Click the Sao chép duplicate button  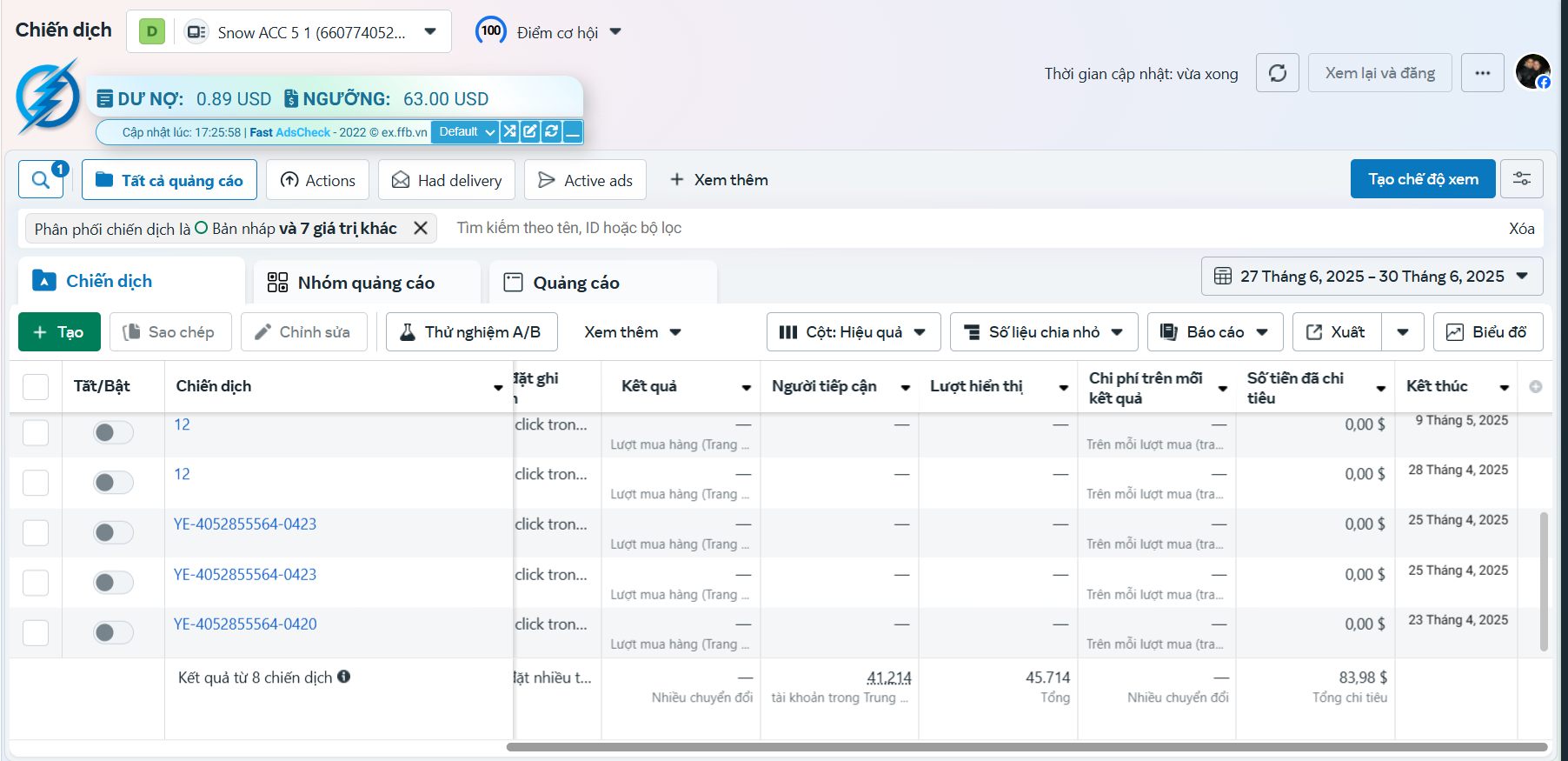pyautogui.click(x=170, y=331)
